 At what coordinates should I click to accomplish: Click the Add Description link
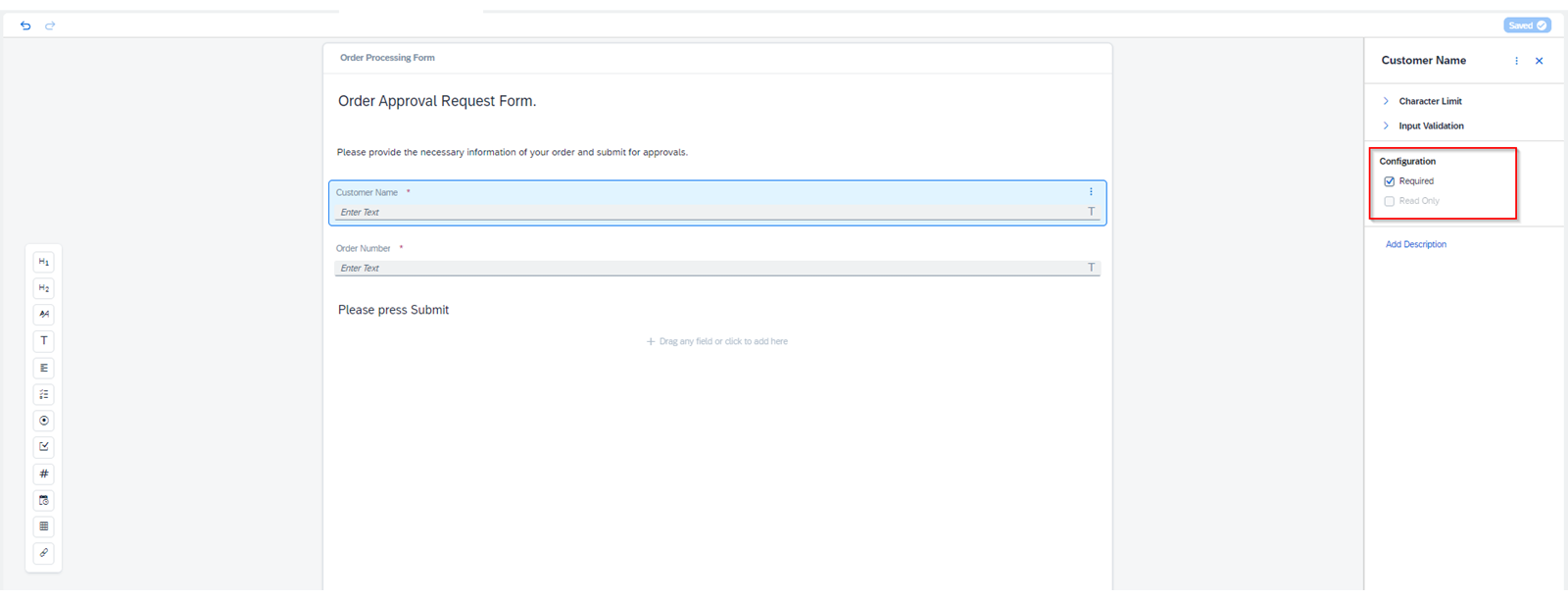pos(1416,244)
